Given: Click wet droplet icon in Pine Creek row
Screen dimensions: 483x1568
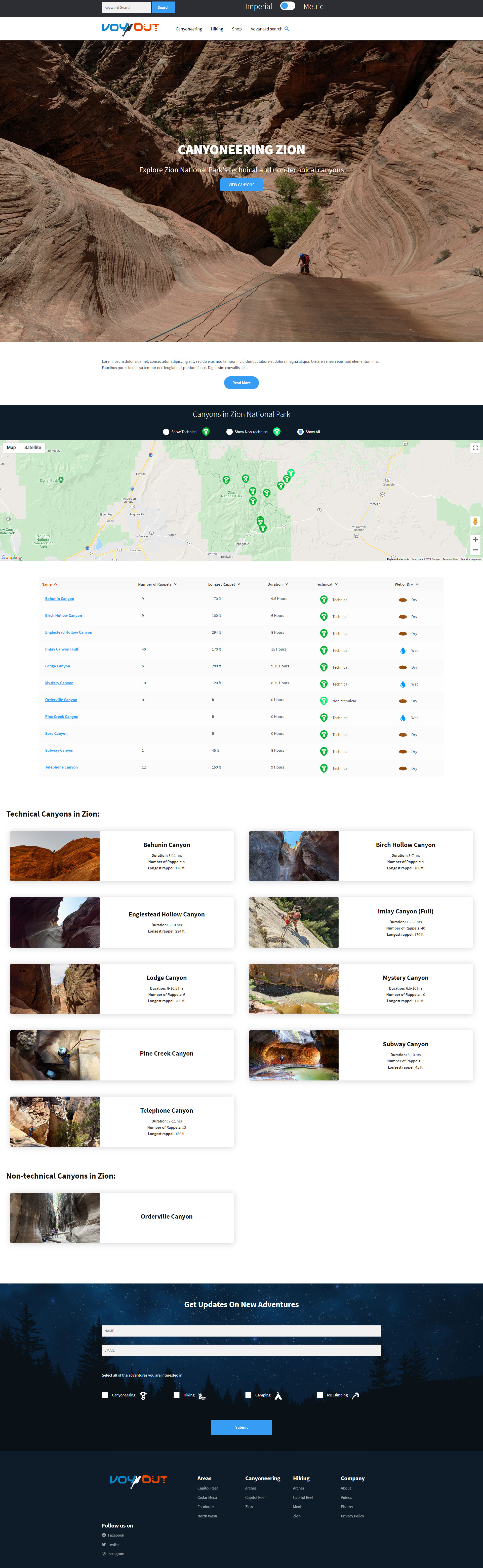Looking at the screenshot, I should (x=403, y=718).
